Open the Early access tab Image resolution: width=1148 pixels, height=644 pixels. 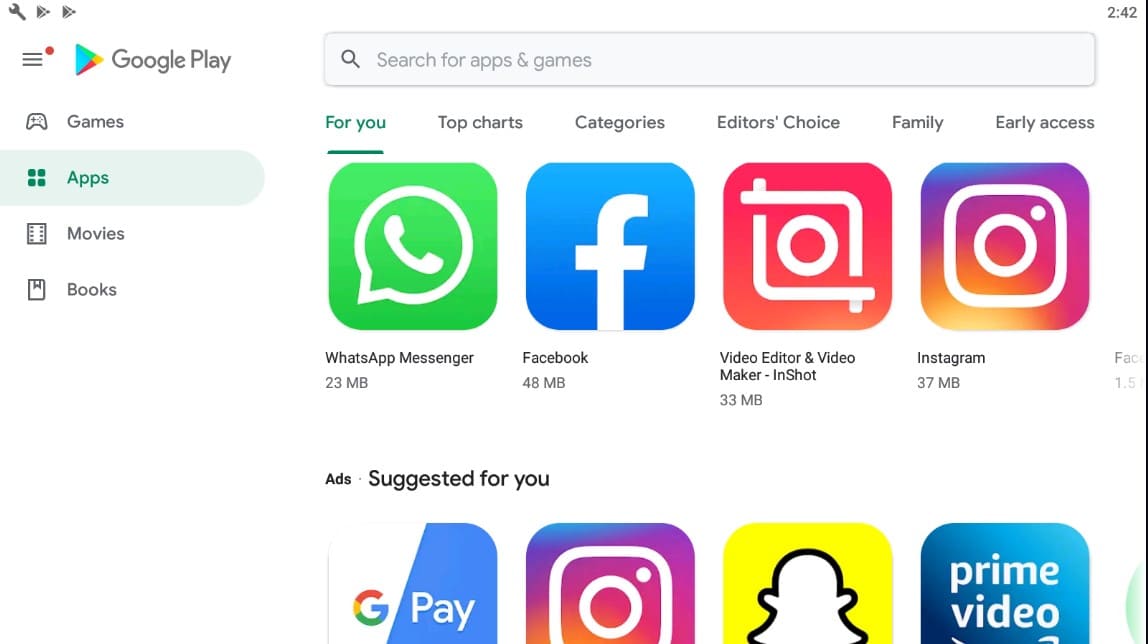(1045, 122)
